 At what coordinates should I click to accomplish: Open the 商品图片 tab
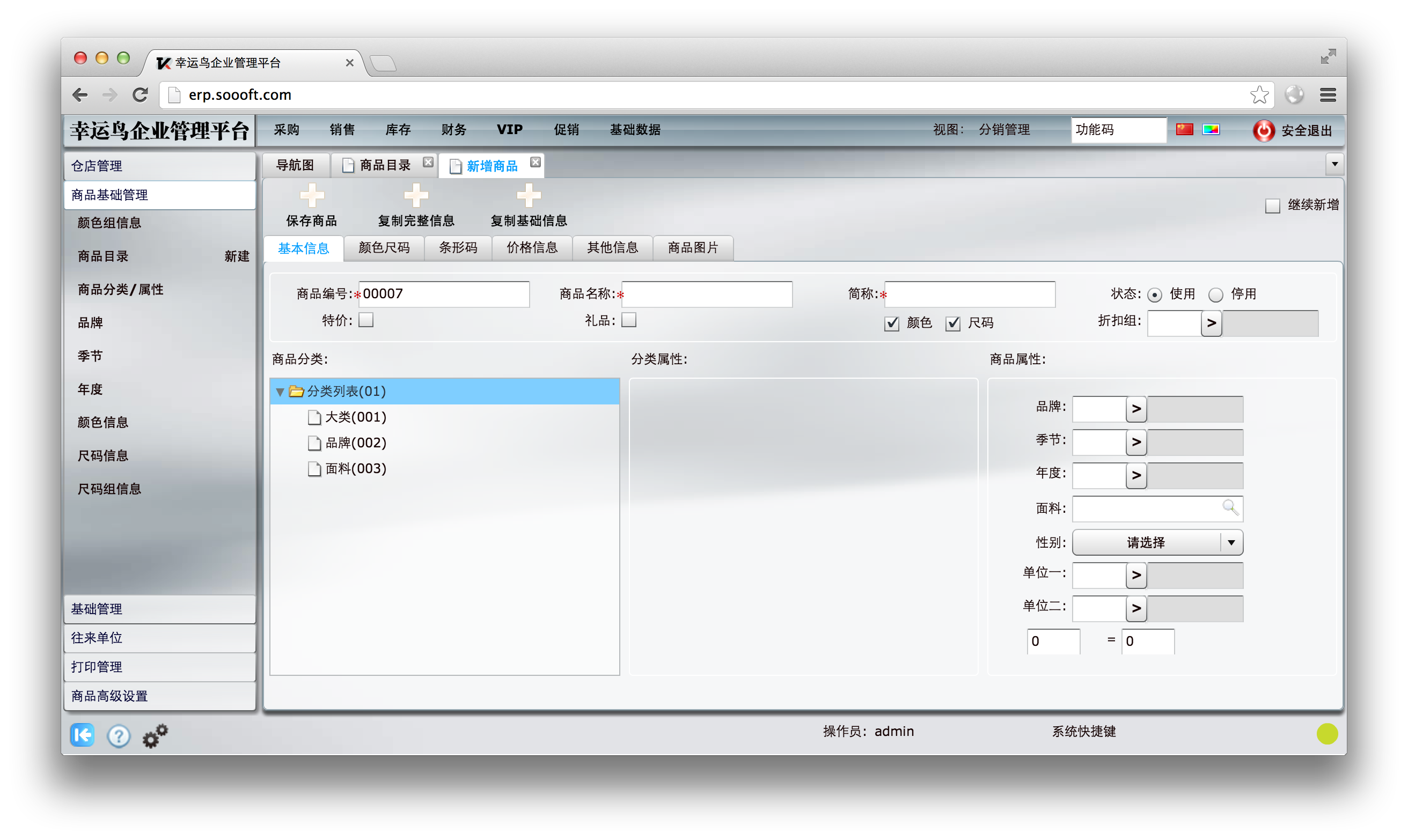point(693,248)
